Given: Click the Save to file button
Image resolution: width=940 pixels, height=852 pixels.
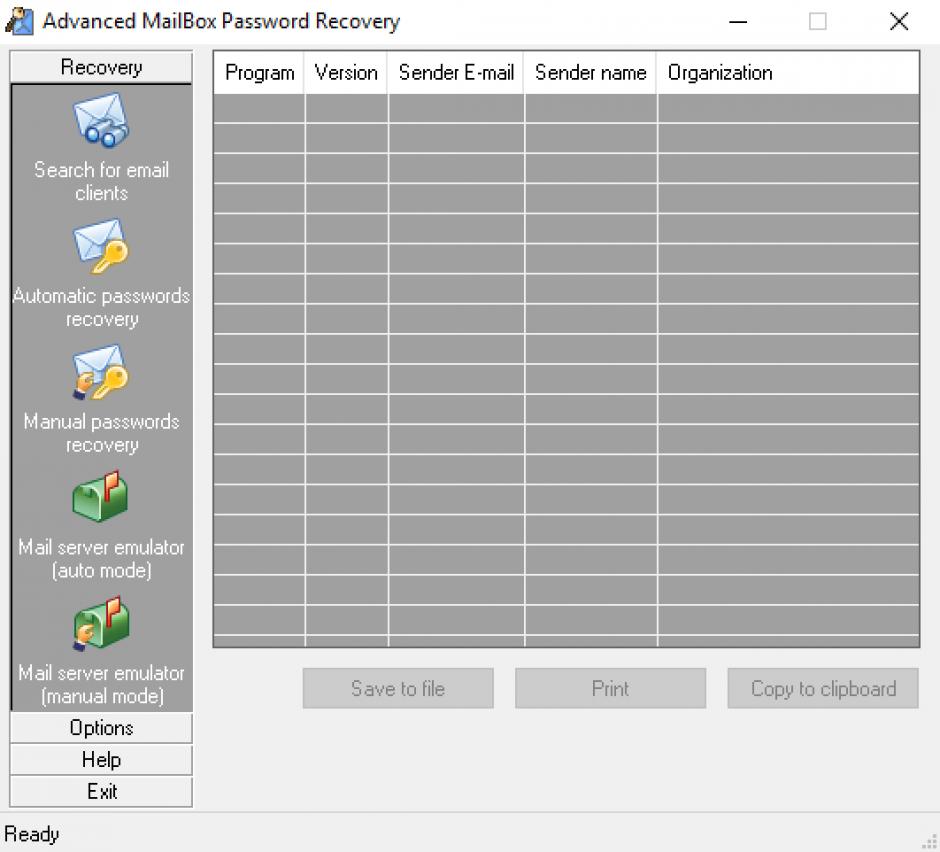Looking at the screenshot, I should pyautogui.click(x=398, y=688).
